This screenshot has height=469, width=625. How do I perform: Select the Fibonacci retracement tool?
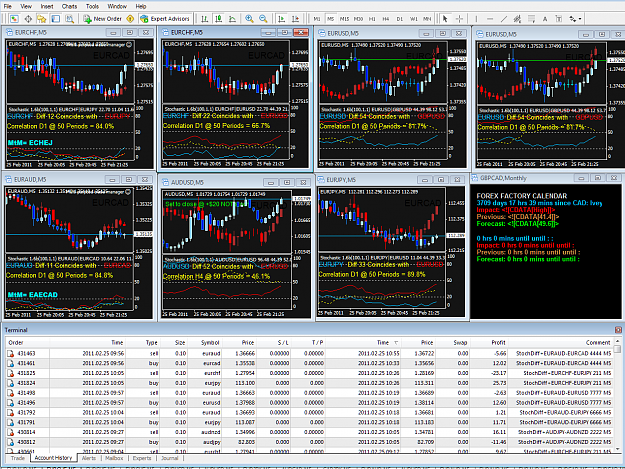[x=531, y=19]
